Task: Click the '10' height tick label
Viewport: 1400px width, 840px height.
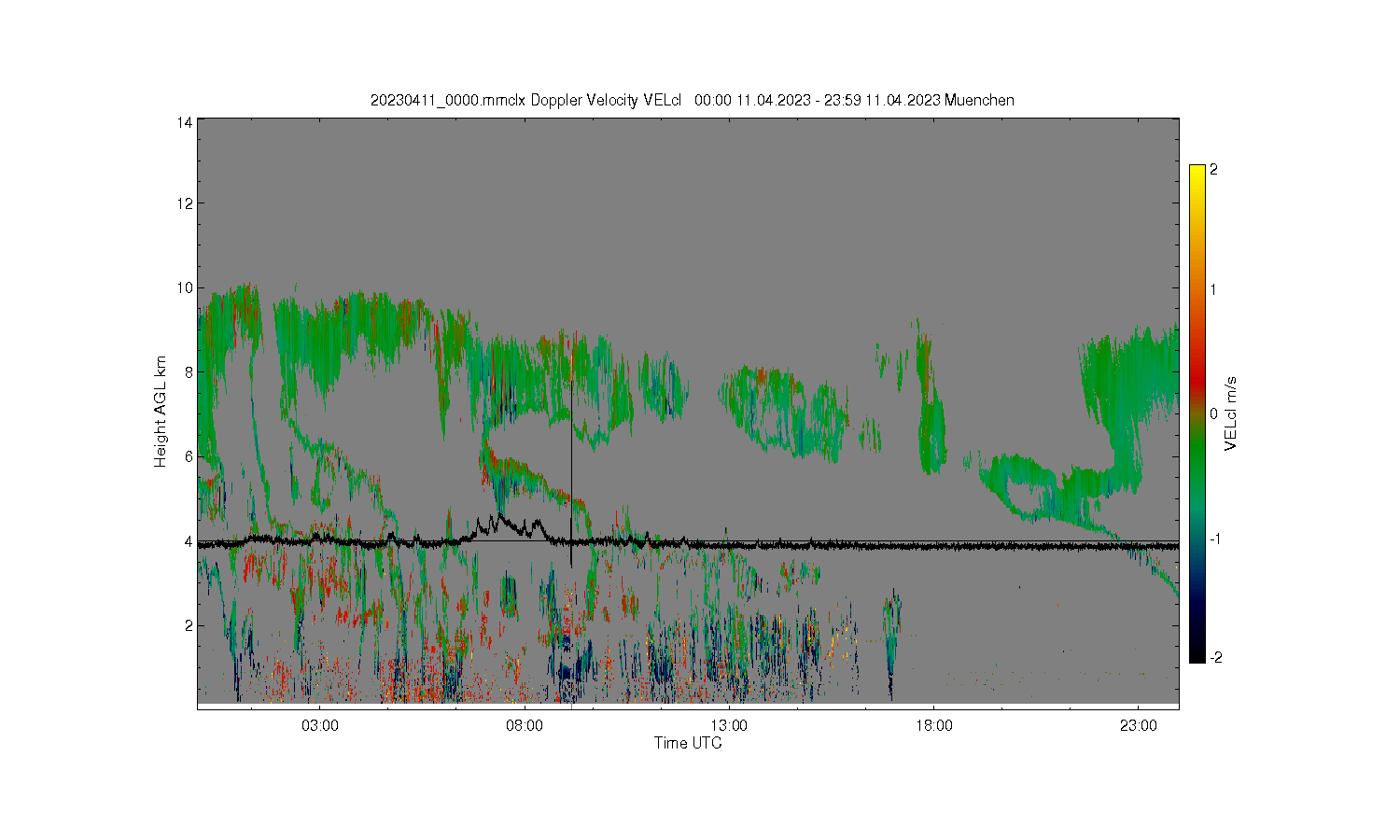Action: (x=185, y=287)
